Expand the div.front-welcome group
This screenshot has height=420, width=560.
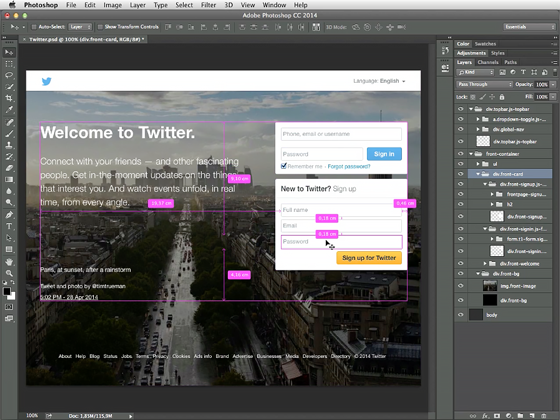point(485,264)
